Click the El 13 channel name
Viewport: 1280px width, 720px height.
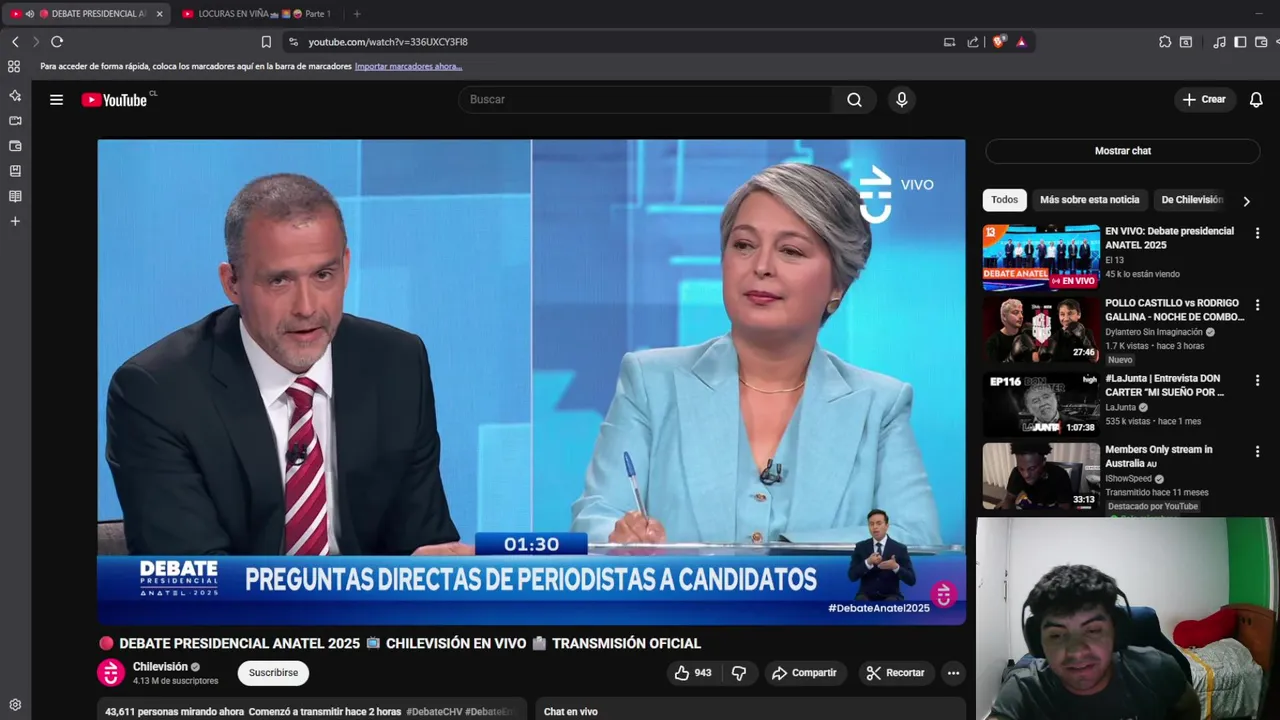(x=1116, y=260)
